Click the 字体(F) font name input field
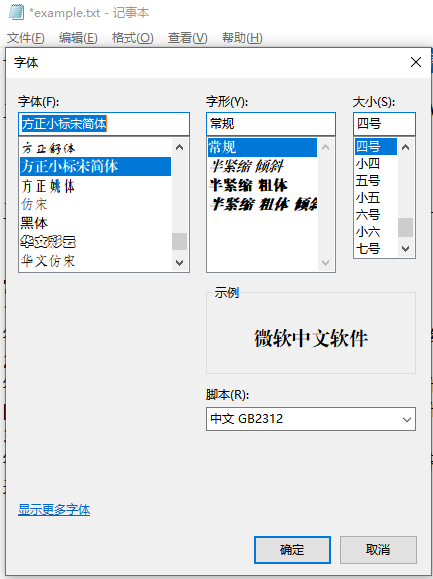This screenshot has width=433, height=579. [x=104, y=124]
